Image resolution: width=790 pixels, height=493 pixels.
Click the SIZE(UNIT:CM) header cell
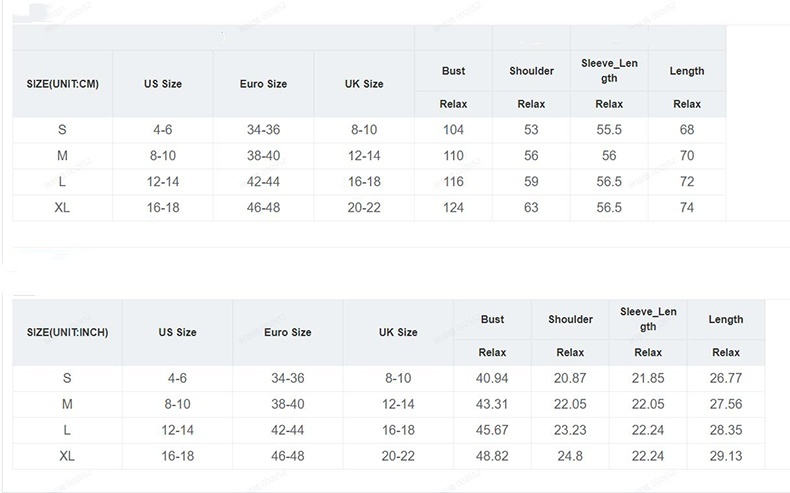pos(62,84)
